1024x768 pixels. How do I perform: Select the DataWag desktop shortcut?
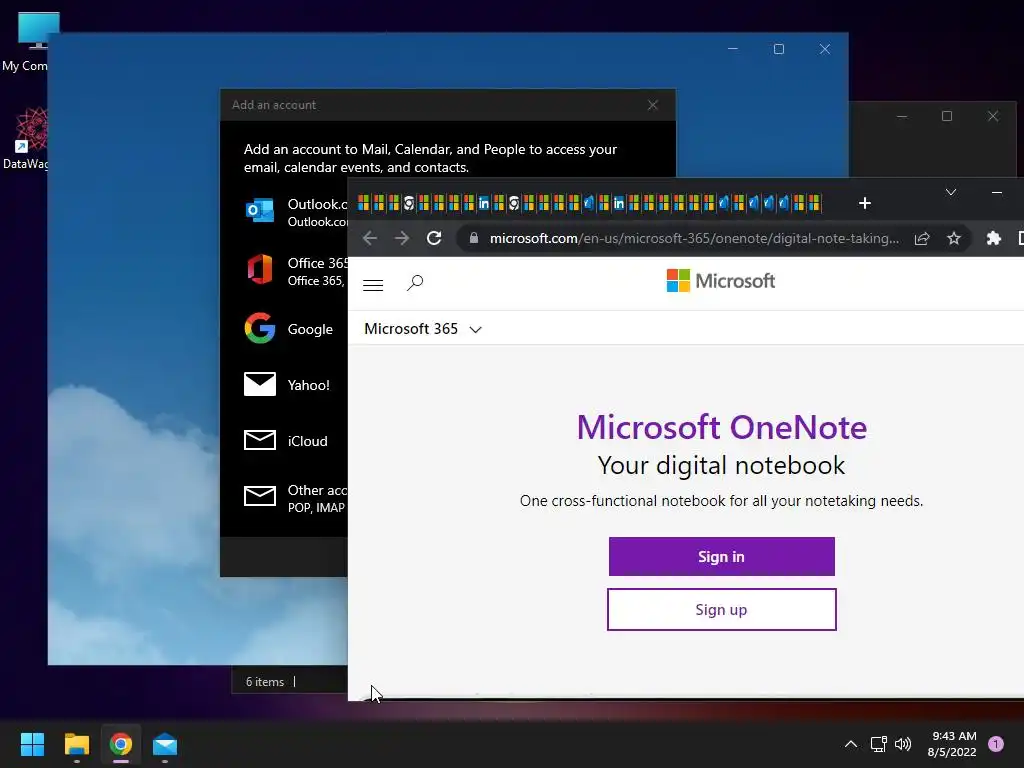(x=26, y=138)
